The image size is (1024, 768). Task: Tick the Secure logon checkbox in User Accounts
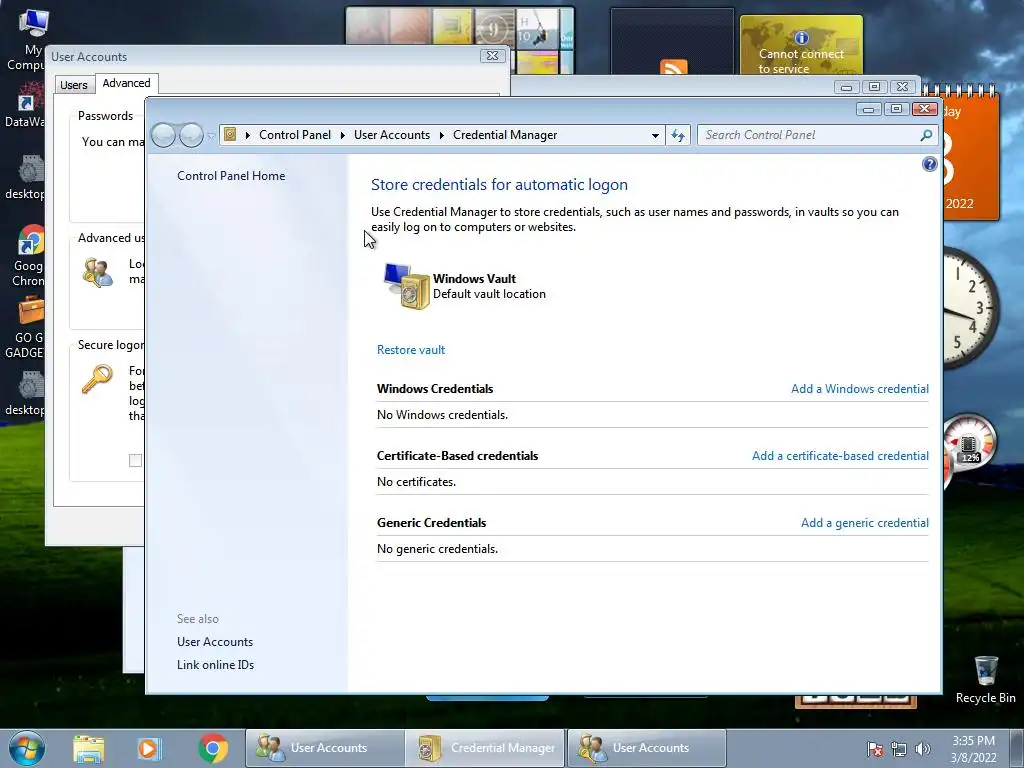tap(135, 460)
